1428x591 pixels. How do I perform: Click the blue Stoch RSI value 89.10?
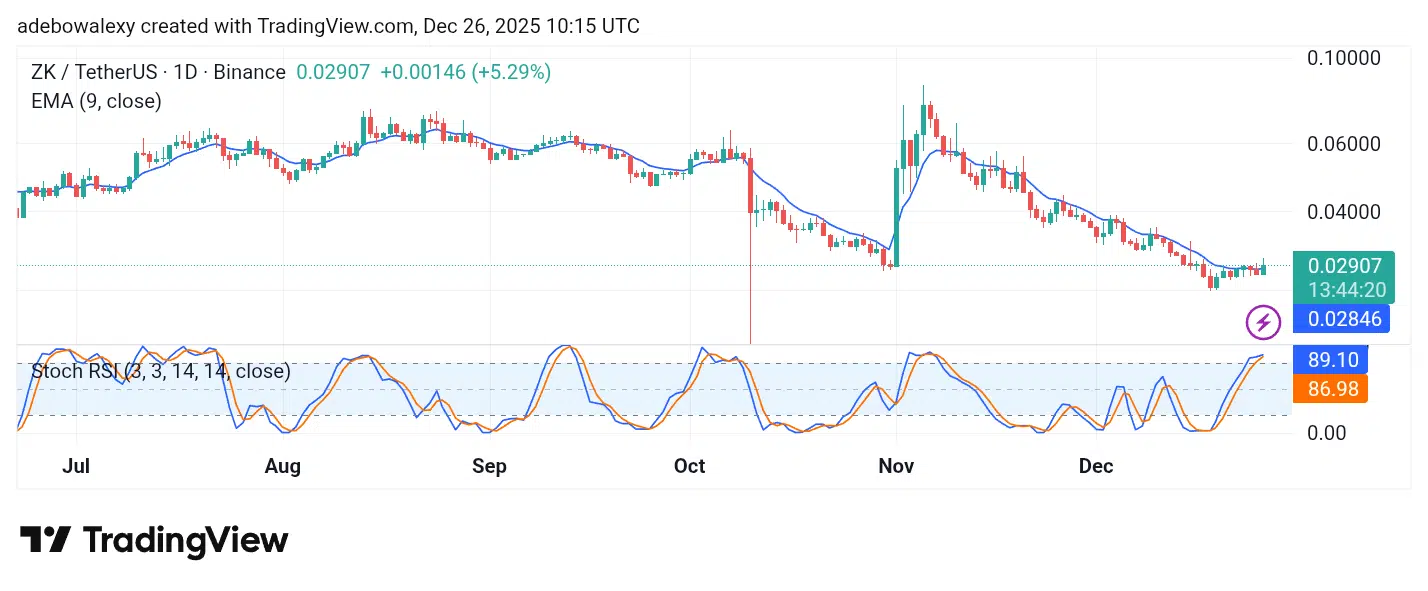[1330, 359]
